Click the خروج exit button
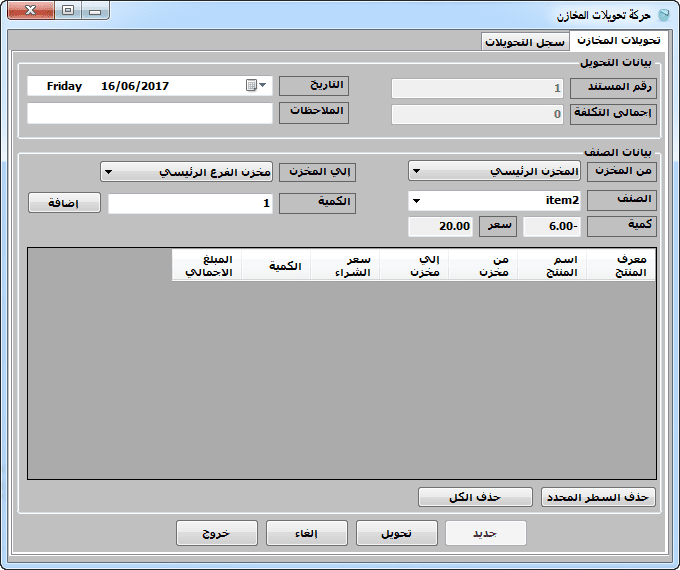The width and height of the screenshot is (680, 570). tap(217, 533)
